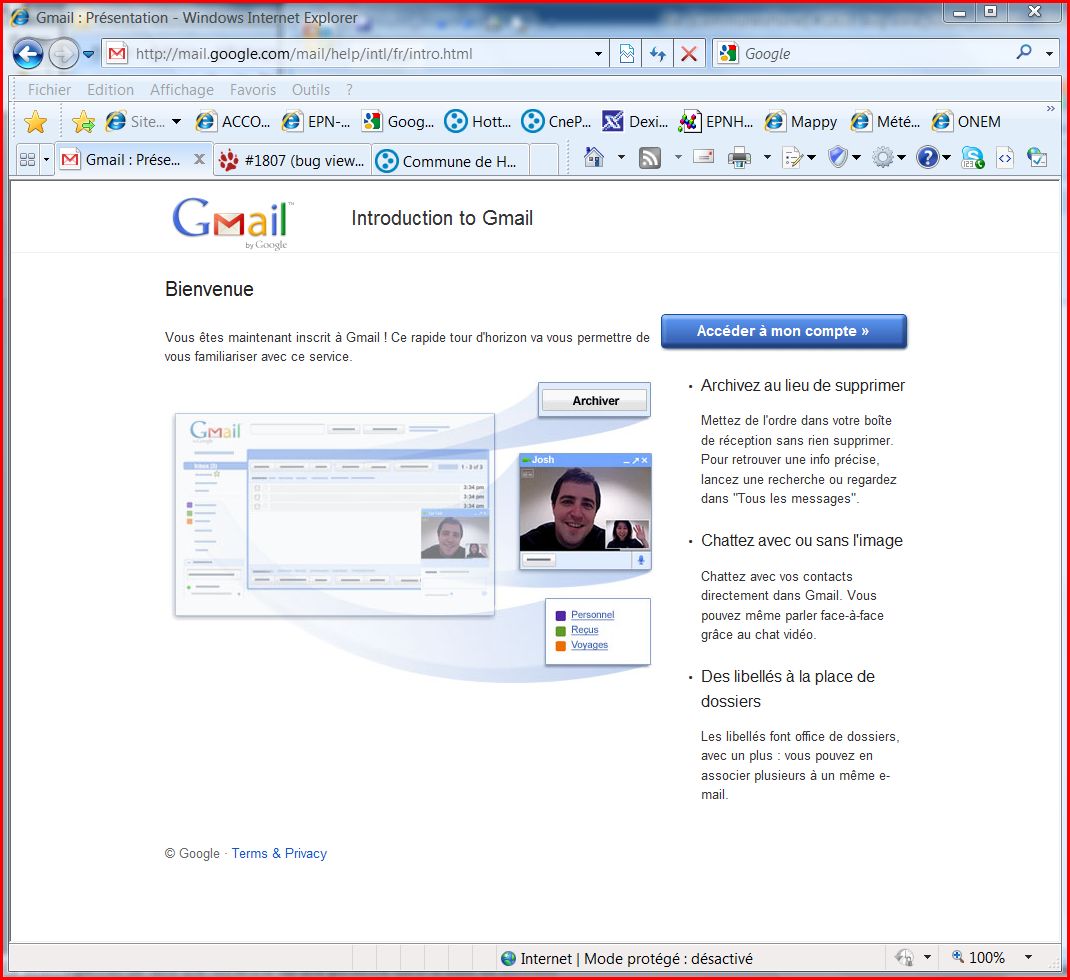This screenshot has width=1070, height=980.
Task: Switch to the Commune de H... tab
Action: pos(450,160)
